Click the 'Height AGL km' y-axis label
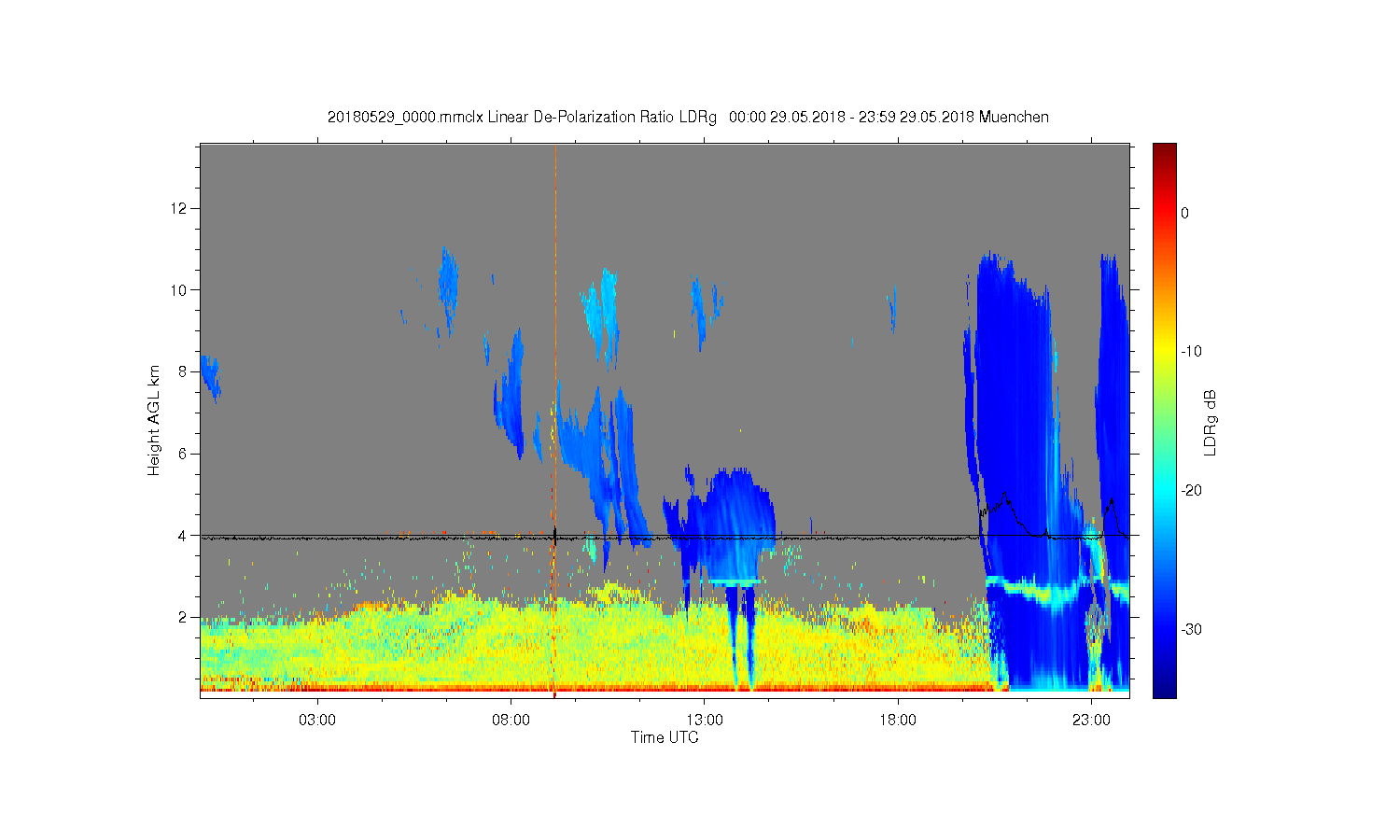 [154, 420]
